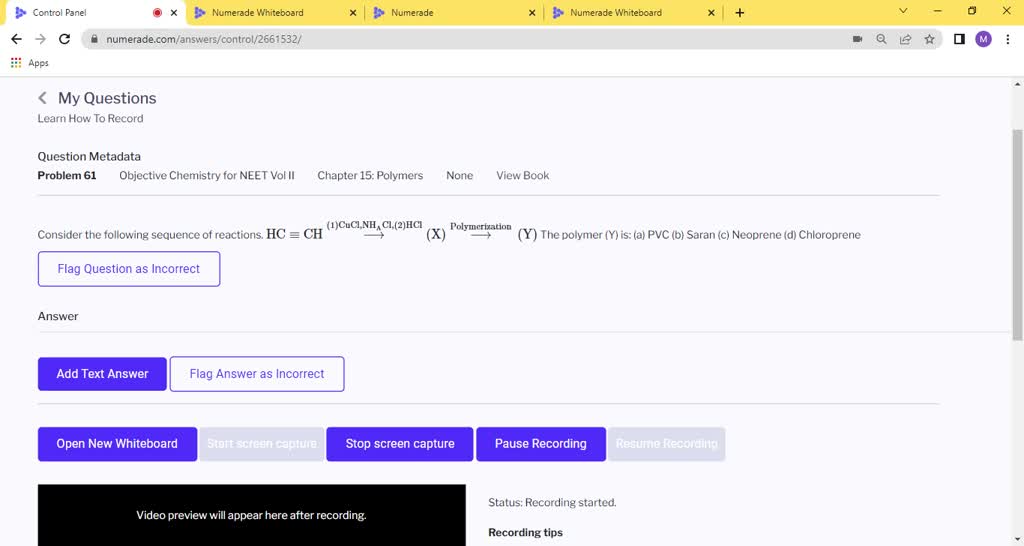Open a new browser tab
Screen dimensions: 1024x546
coord(740,13)
